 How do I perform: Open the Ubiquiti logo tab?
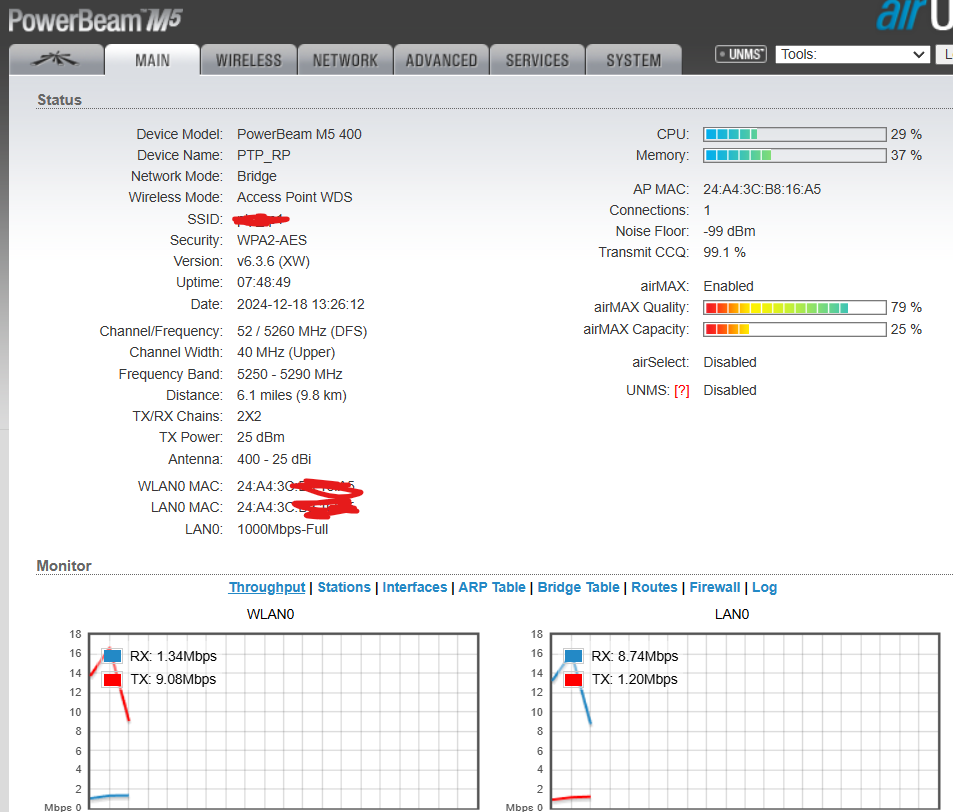56,60
